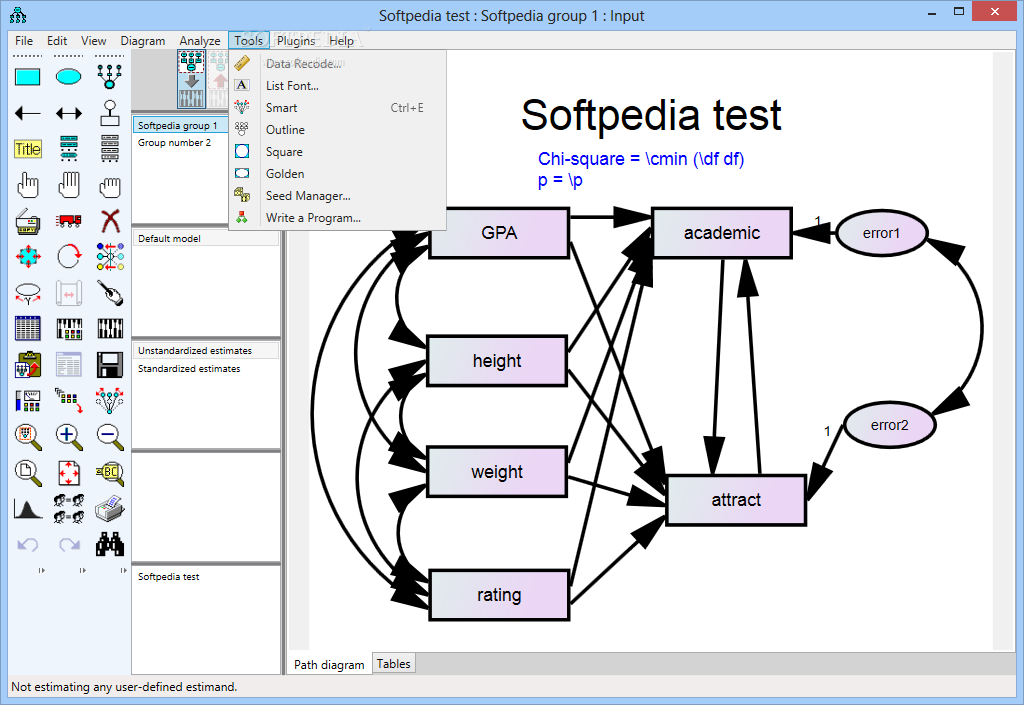The image size is (1024, 705).
Task: Show the entire page magnifier icon
Action: [27, 473]
